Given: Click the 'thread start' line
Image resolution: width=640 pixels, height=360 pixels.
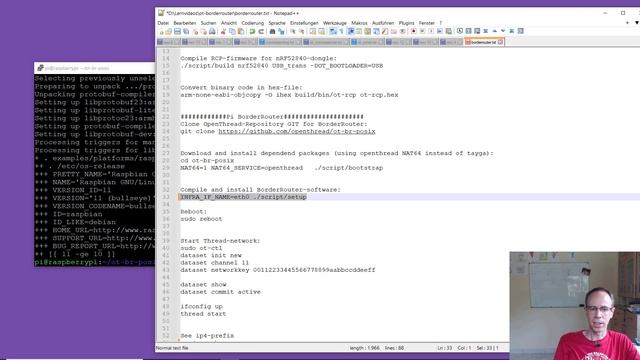Looking at the screenshot, I should pyautogui.click(x=203, y=314).
